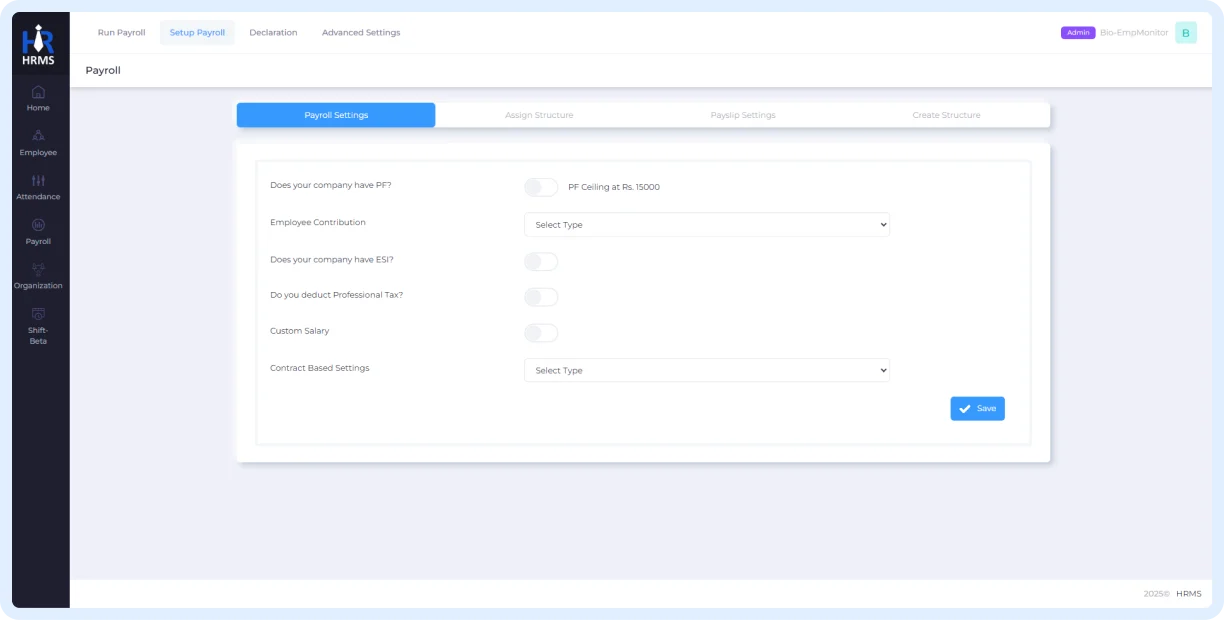The image size is (1224, 620).
Task: Open Run Payroll in the top menu
Action: point(121,33)
